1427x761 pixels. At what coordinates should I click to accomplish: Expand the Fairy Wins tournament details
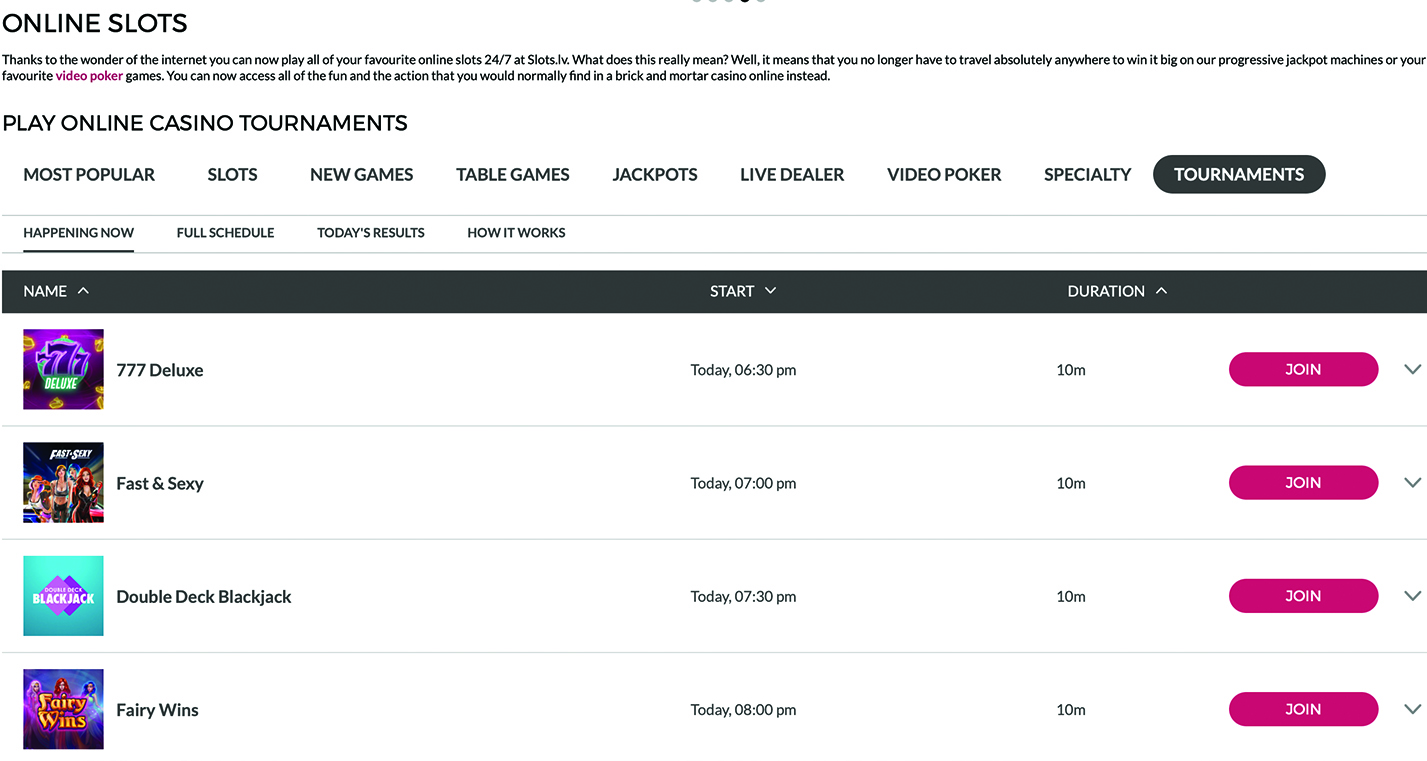1412,709
